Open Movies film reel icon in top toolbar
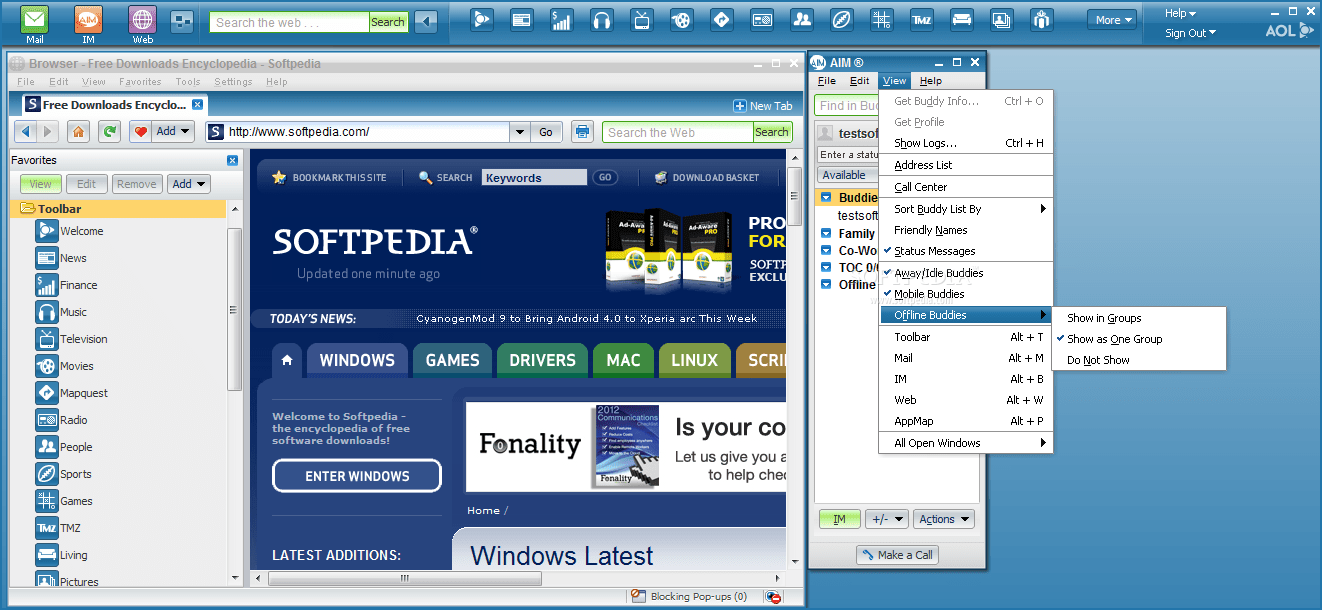 [681, 19]
